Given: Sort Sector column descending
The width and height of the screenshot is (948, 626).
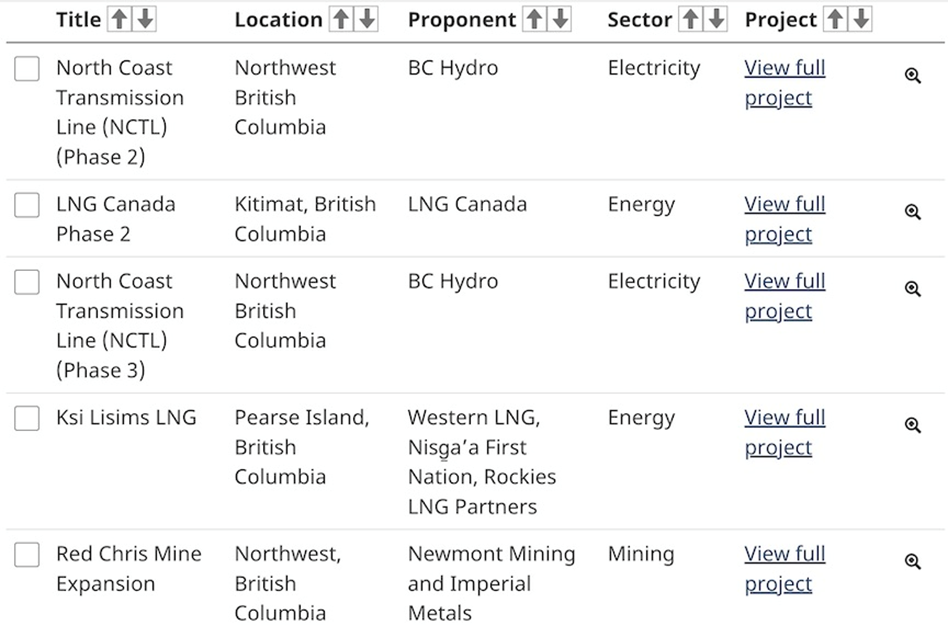Looking at the screenshot, I should coord(715,19).
